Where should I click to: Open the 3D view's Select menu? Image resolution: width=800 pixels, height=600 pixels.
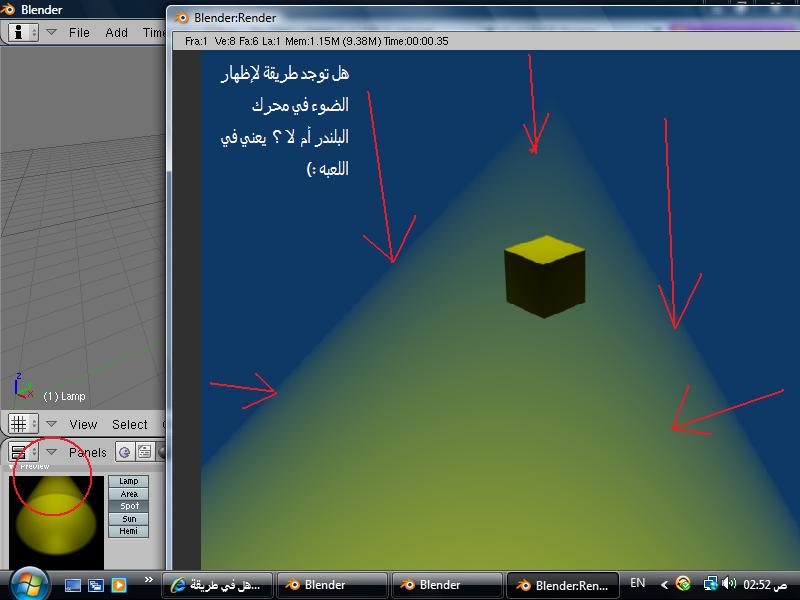pyautogui.click(x=130, y=424)
